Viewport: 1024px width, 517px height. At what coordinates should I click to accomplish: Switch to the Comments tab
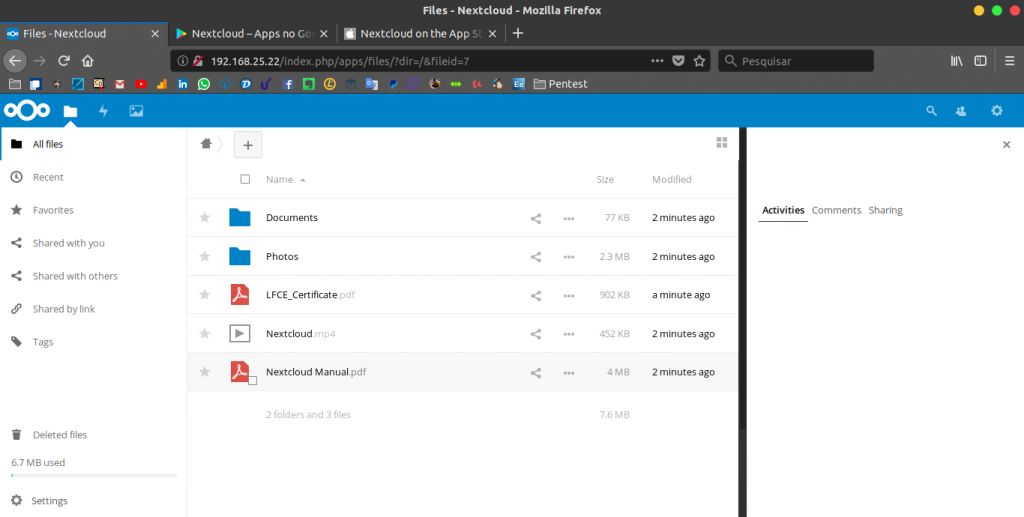[836, 210]
